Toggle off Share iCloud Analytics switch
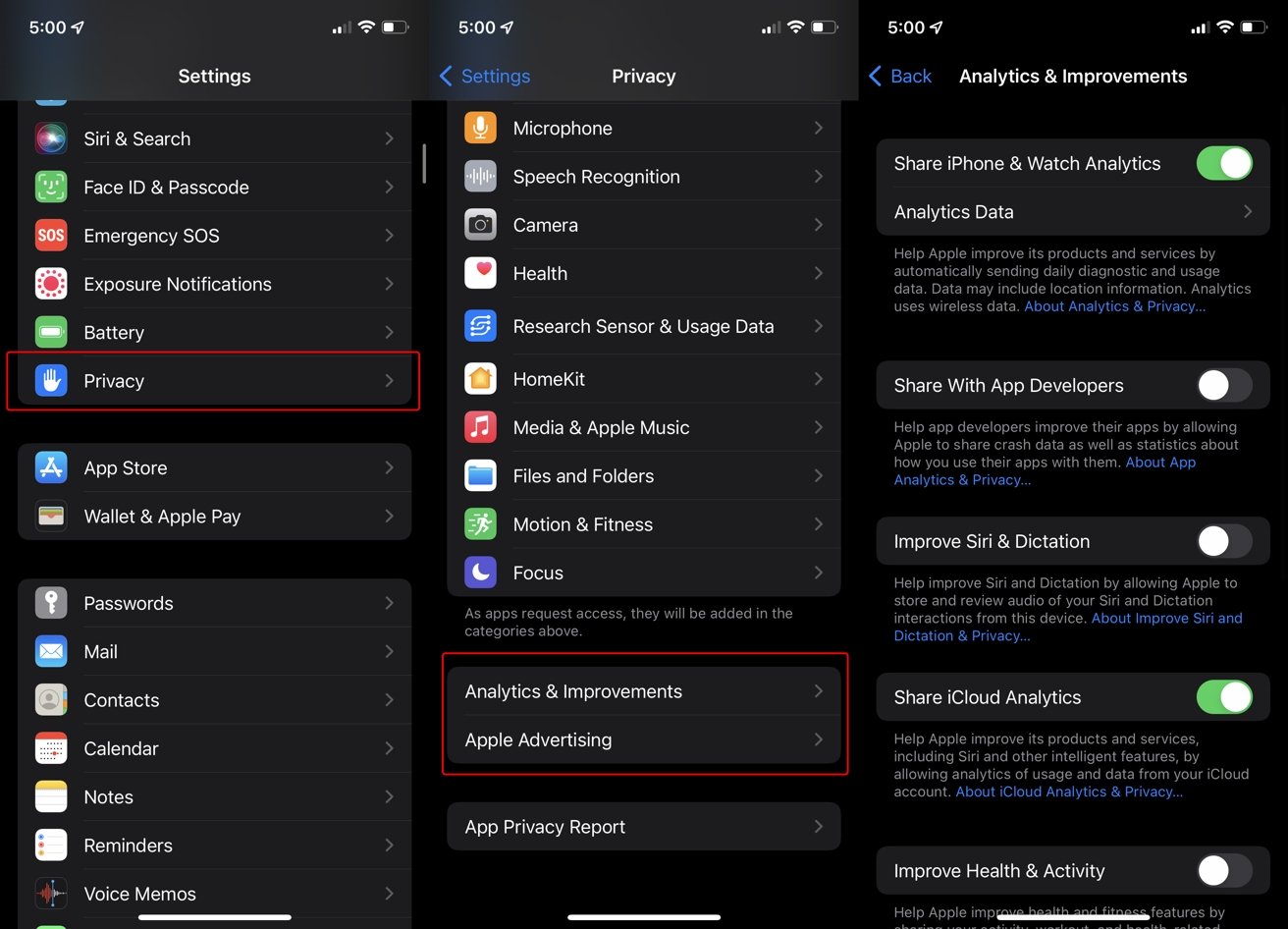 click(x=1223, y=697)
